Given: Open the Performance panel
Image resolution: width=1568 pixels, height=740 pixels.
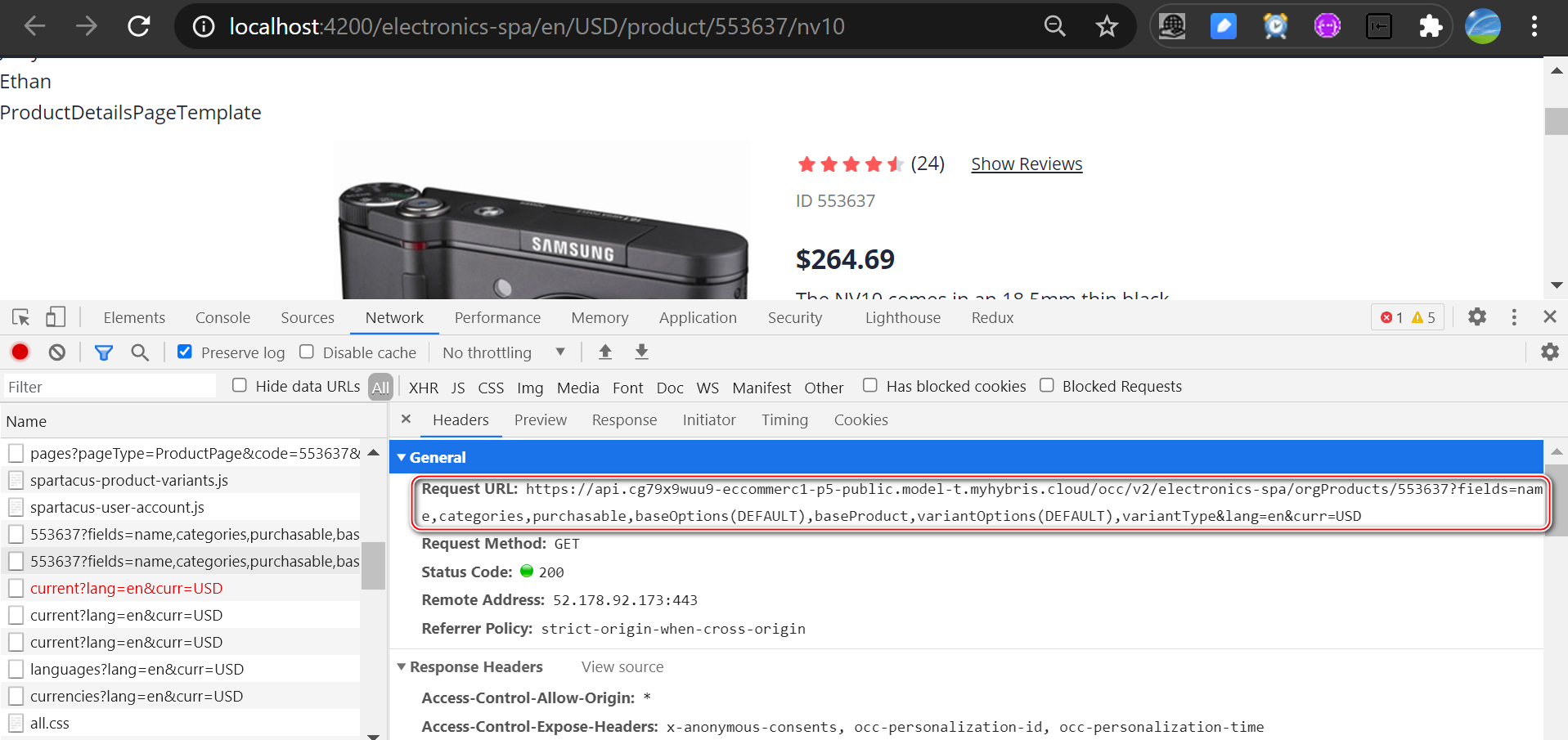Looking at the screenshot, I should (x=497, y=317).
